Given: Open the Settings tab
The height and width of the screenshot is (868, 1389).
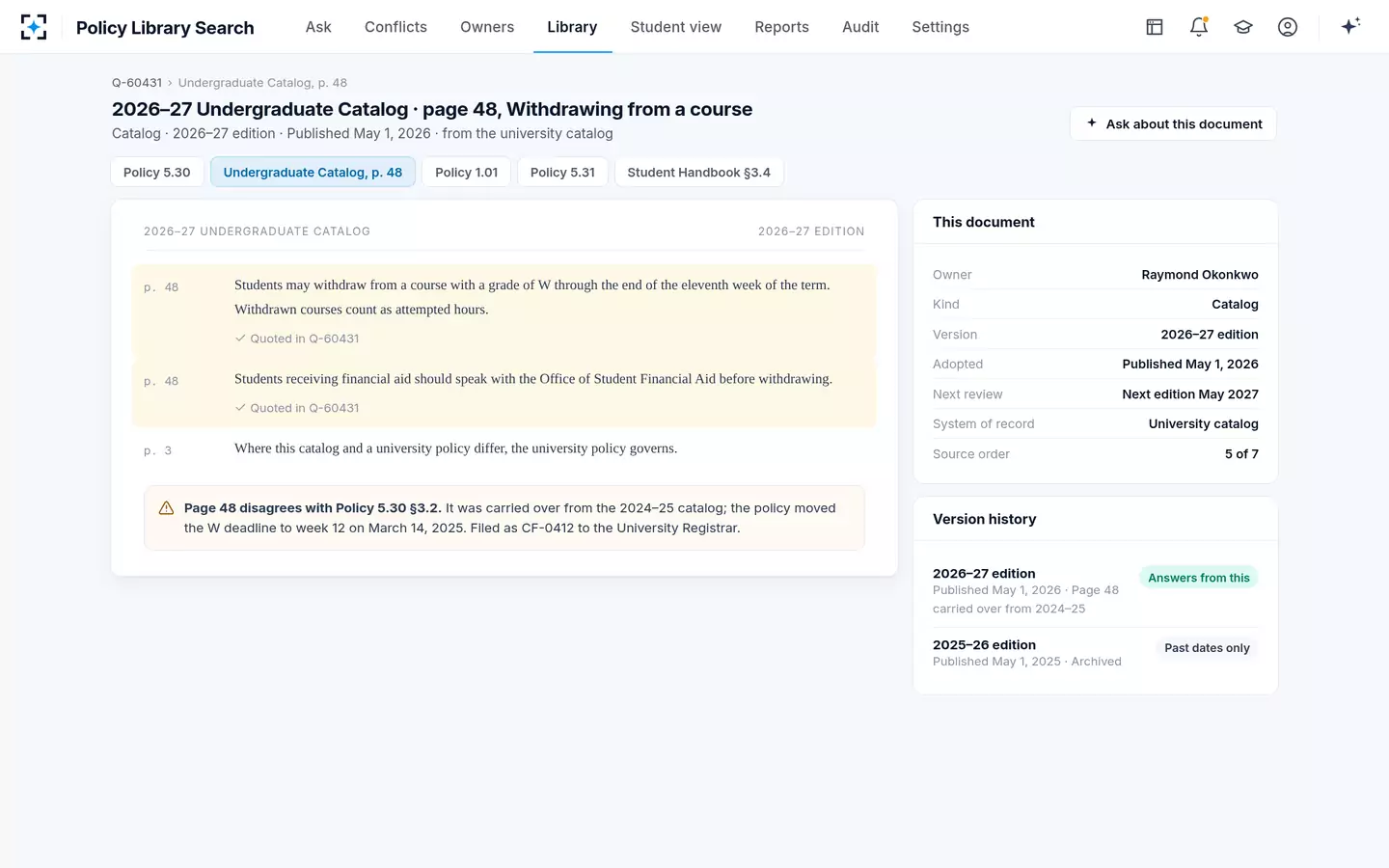Looking at the screenshot, I should 940,27.
